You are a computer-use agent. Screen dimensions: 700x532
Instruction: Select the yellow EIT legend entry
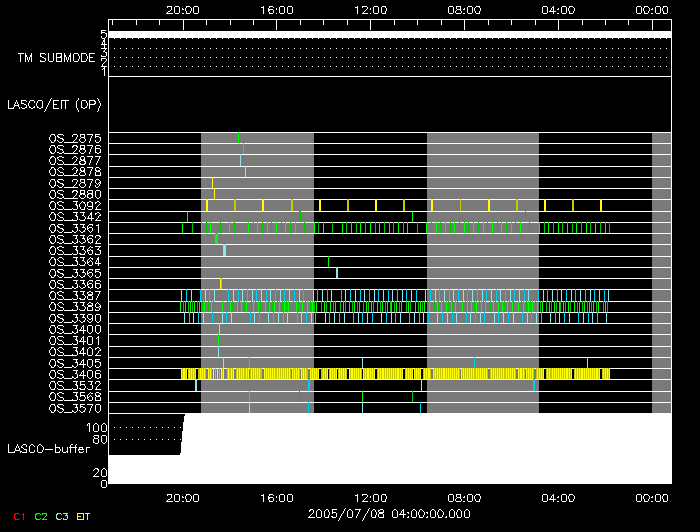pyautogui.click(x=84, y=516)
